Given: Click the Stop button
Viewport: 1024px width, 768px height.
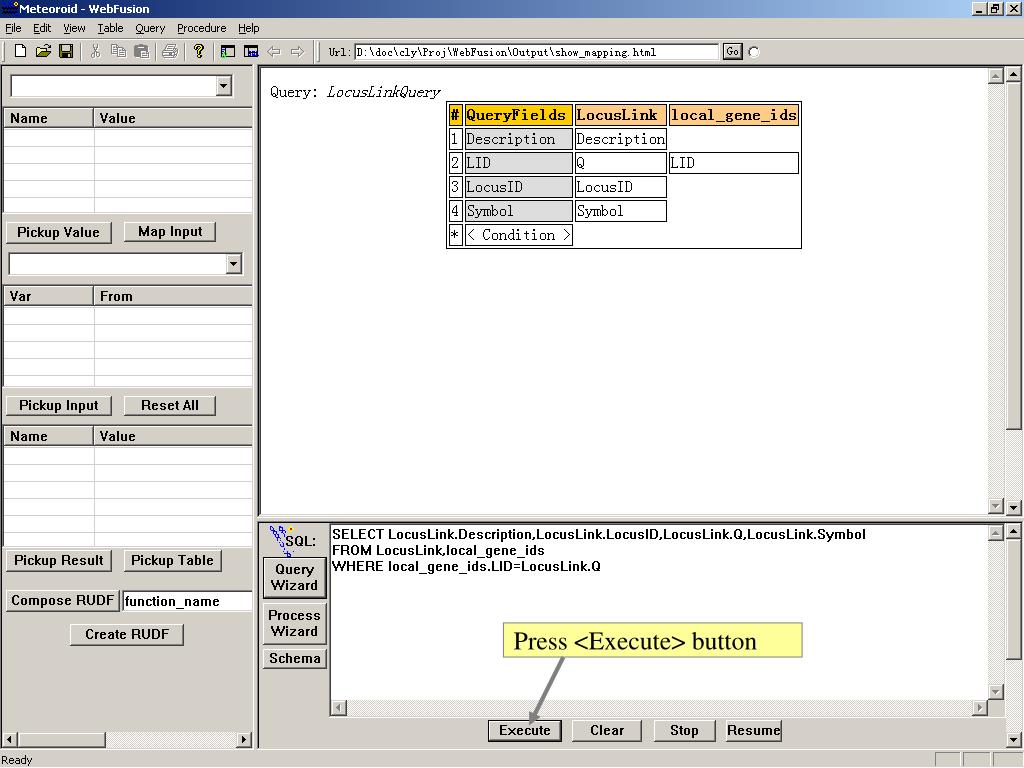Looking at the screenshot, I should tap(684, 730).
